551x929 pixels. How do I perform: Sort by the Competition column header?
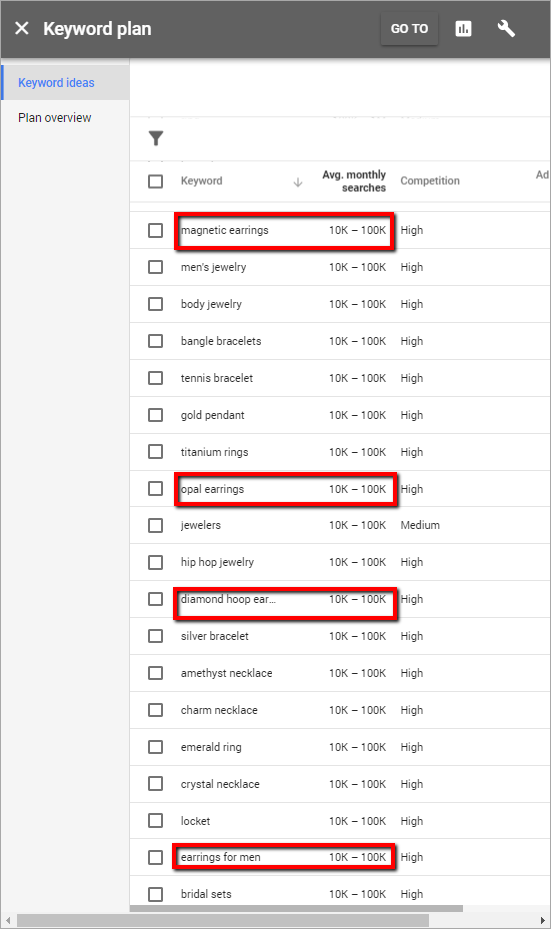tap(430, 181)
